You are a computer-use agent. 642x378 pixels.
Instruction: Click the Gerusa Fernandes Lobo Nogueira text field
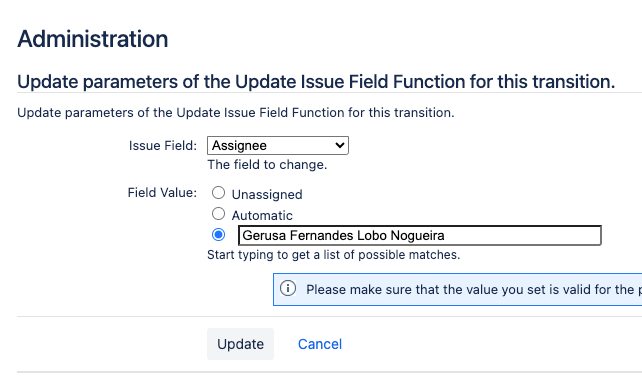(x=420, y=235)
